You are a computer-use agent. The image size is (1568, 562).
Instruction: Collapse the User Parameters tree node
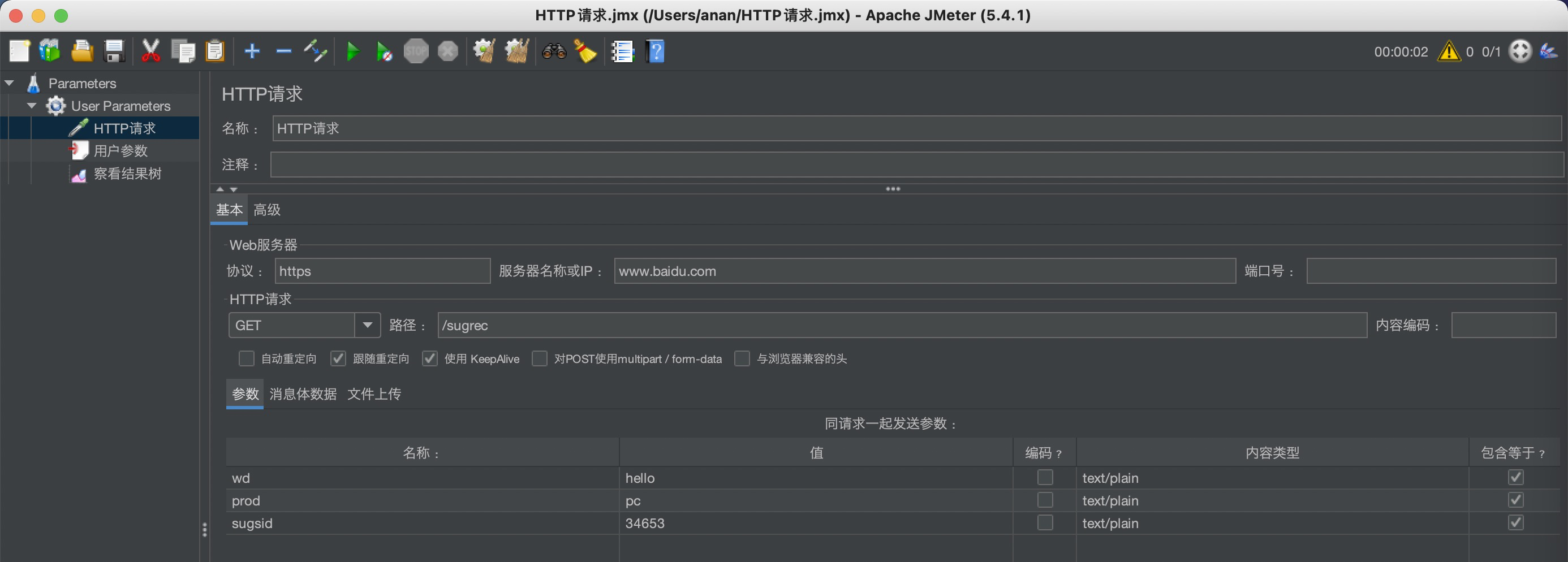coord(31,105)
